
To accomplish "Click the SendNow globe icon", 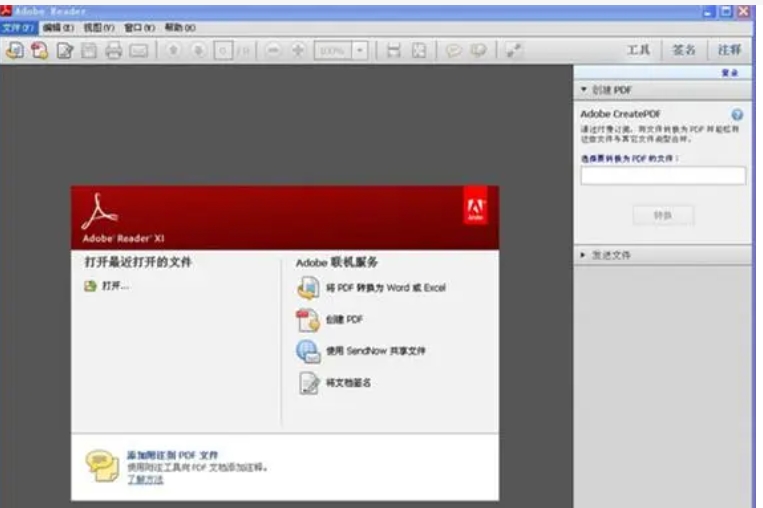I will (x=308, y=351).
